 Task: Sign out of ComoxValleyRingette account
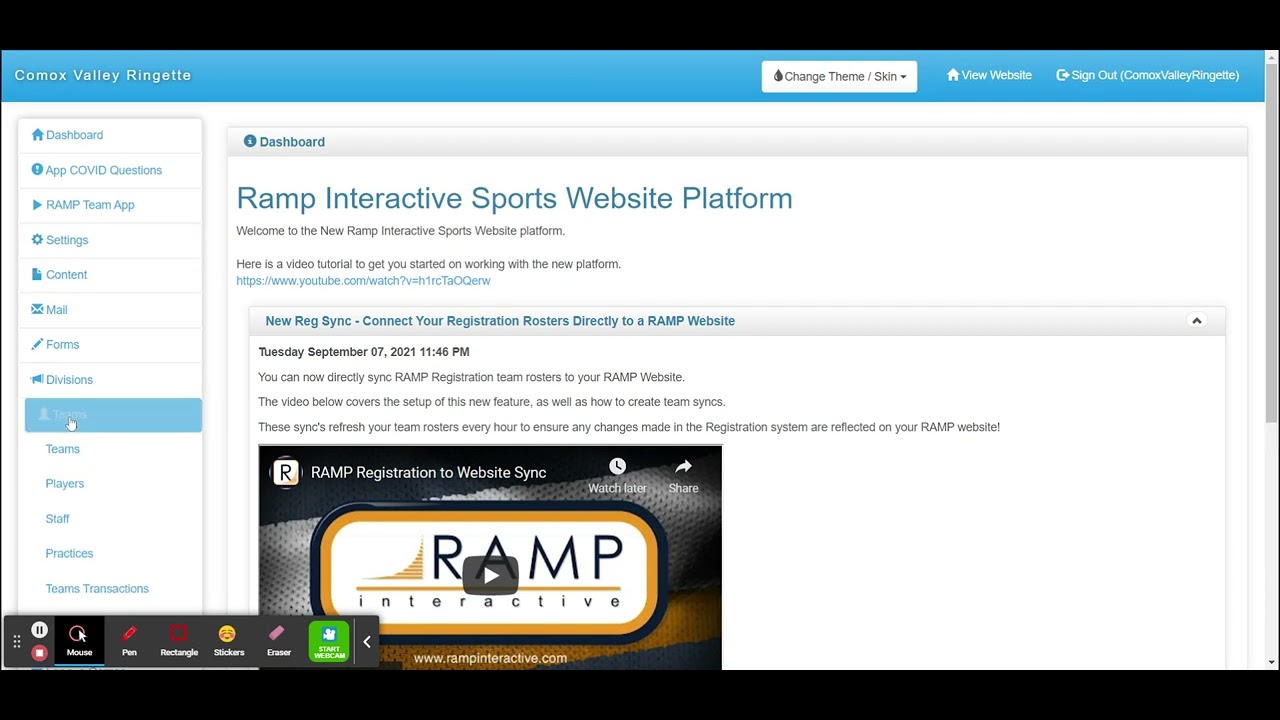click(x=1148, y=75)
